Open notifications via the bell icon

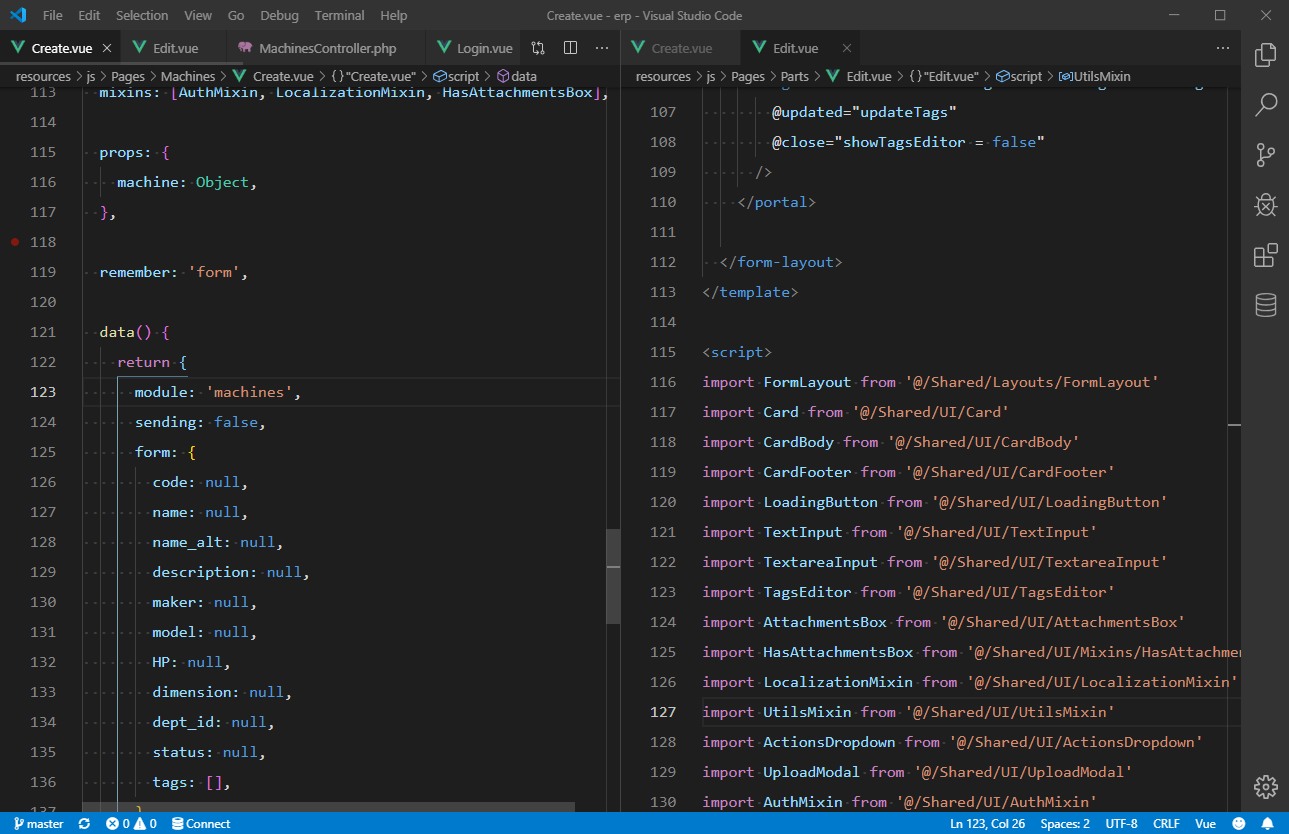1267,823
